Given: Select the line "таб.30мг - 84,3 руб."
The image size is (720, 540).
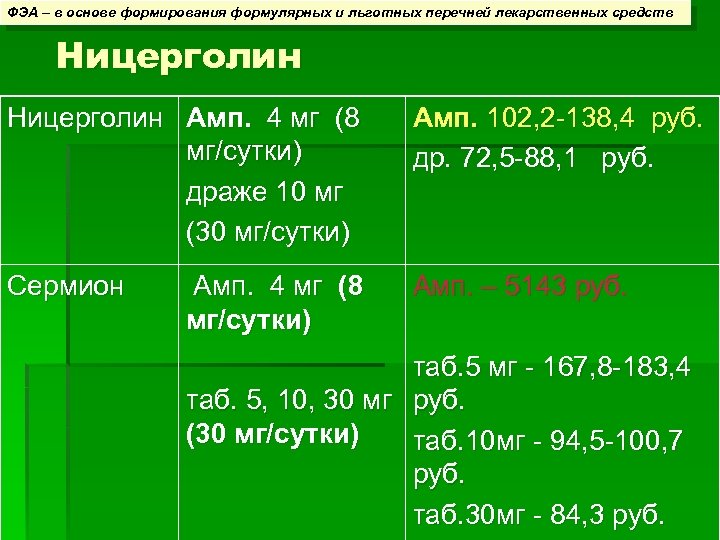Looking at the screenshot, I should (x=539, y=515).
